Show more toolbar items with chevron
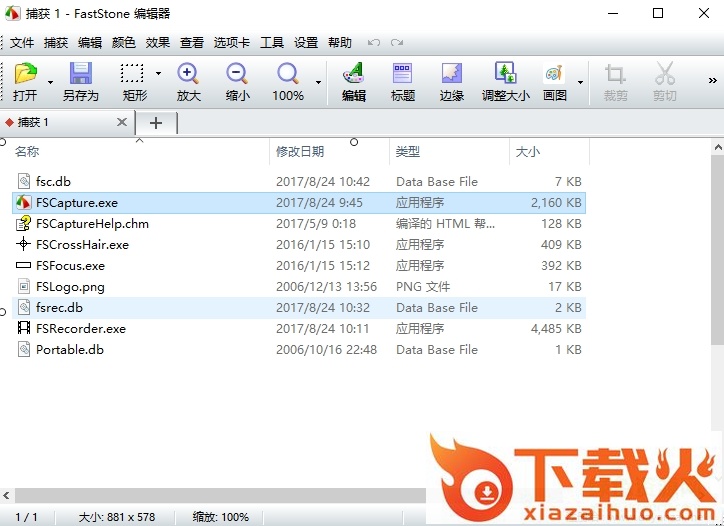Screen dimensions: 724x526 point(713,81)
